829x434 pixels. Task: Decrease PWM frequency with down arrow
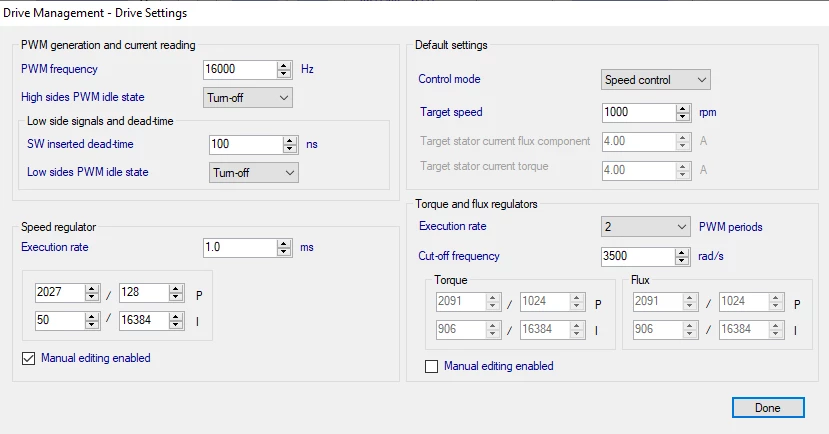point(284,73)
